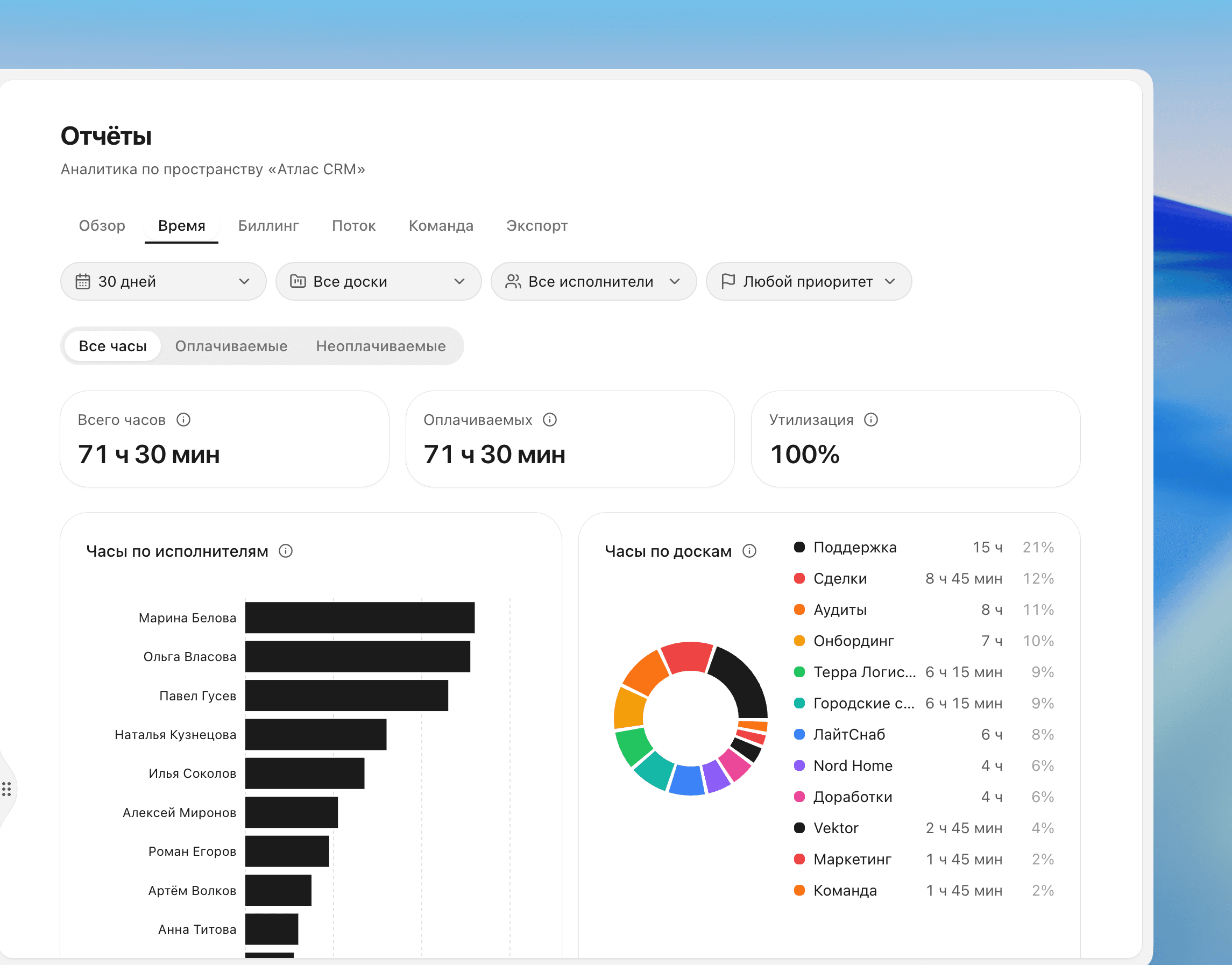Click info icon beside Оплачиваемых card
The width and height of the screenshot is (1232, 965).
[549, 420]
